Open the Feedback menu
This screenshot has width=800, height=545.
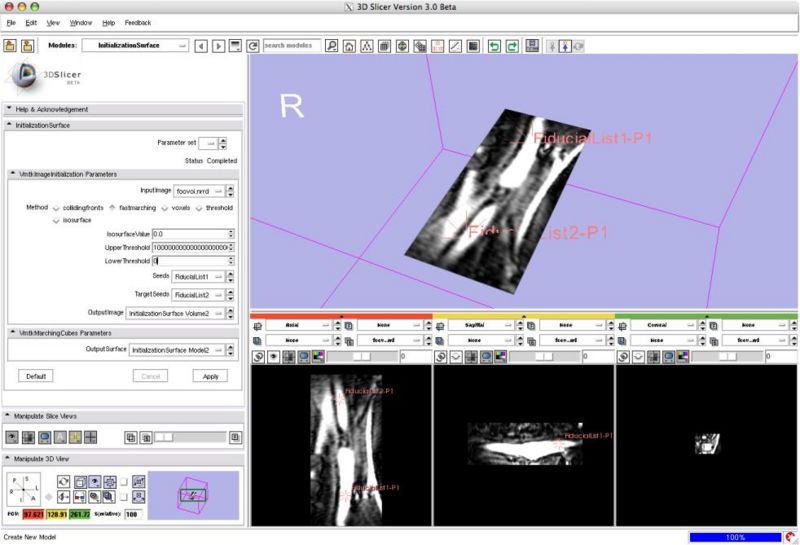[x=138, y=23]
